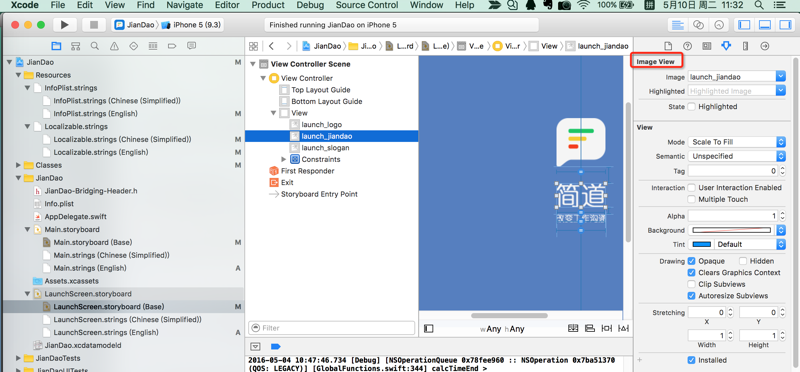This screenshot has width=800, height=372.
Task: Show the Size inspector
Action: [745, 46]
